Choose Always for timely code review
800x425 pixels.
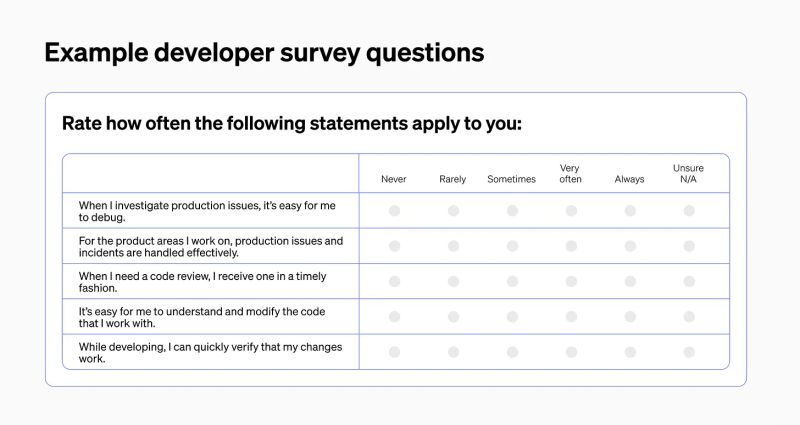click(x=630, y=281)
